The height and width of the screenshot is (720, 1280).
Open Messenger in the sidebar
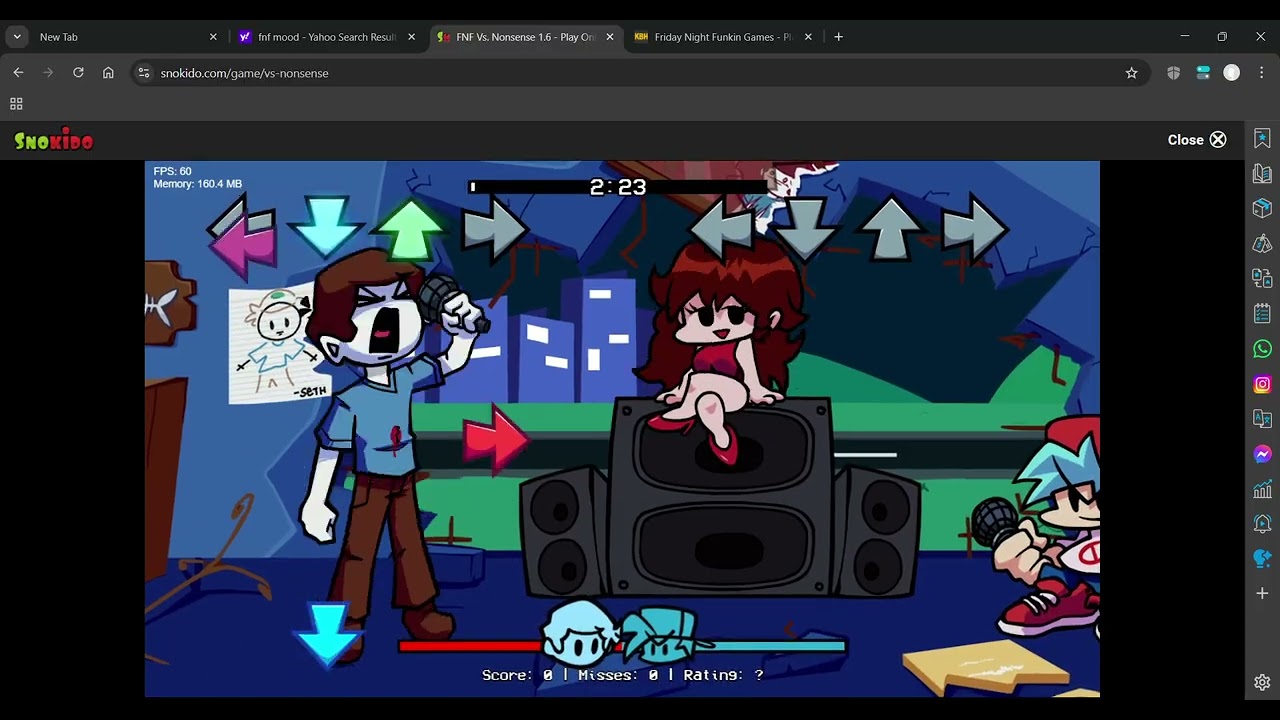coord(1262,454)
